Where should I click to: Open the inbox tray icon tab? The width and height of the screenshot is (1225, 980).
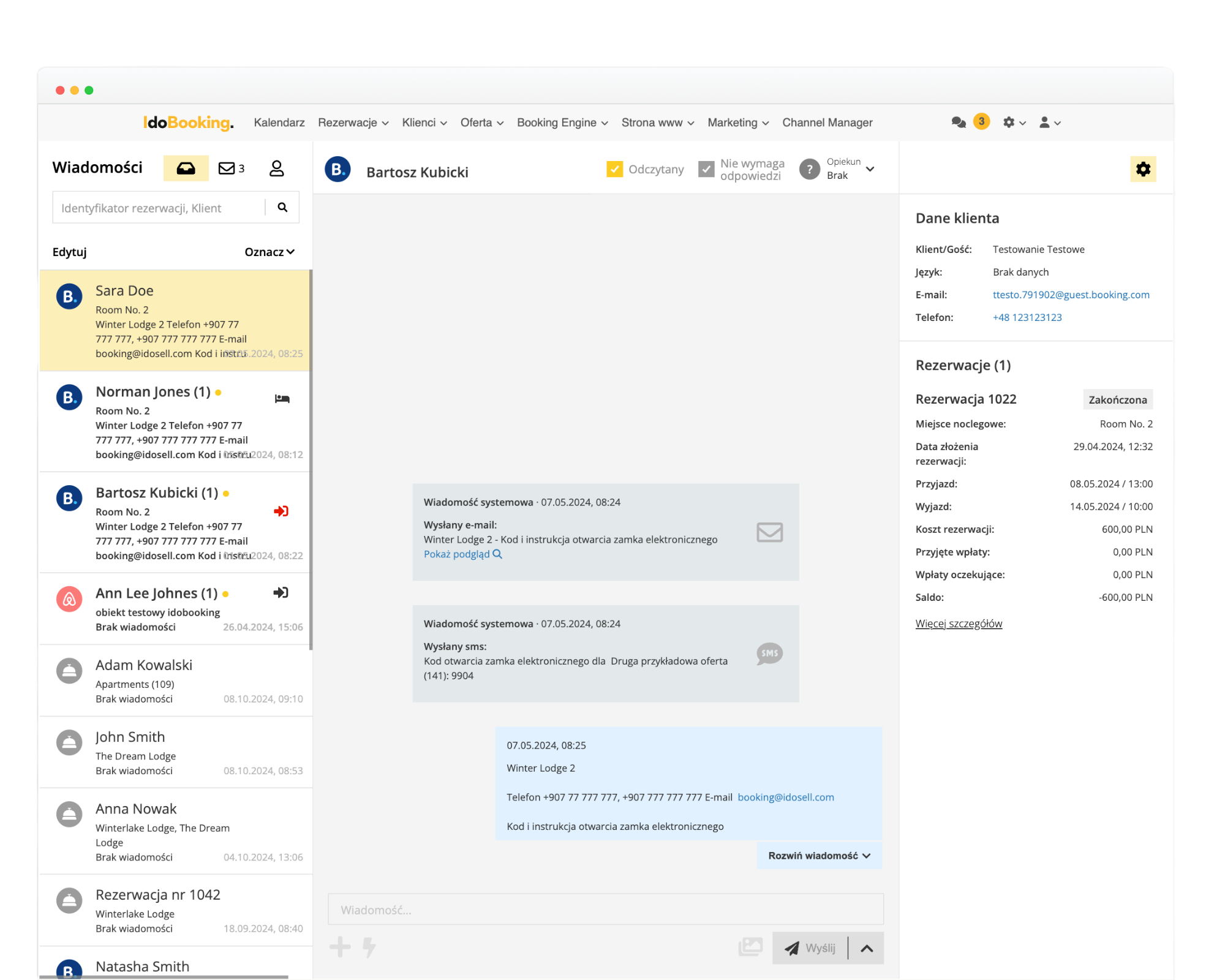[186, 168]
